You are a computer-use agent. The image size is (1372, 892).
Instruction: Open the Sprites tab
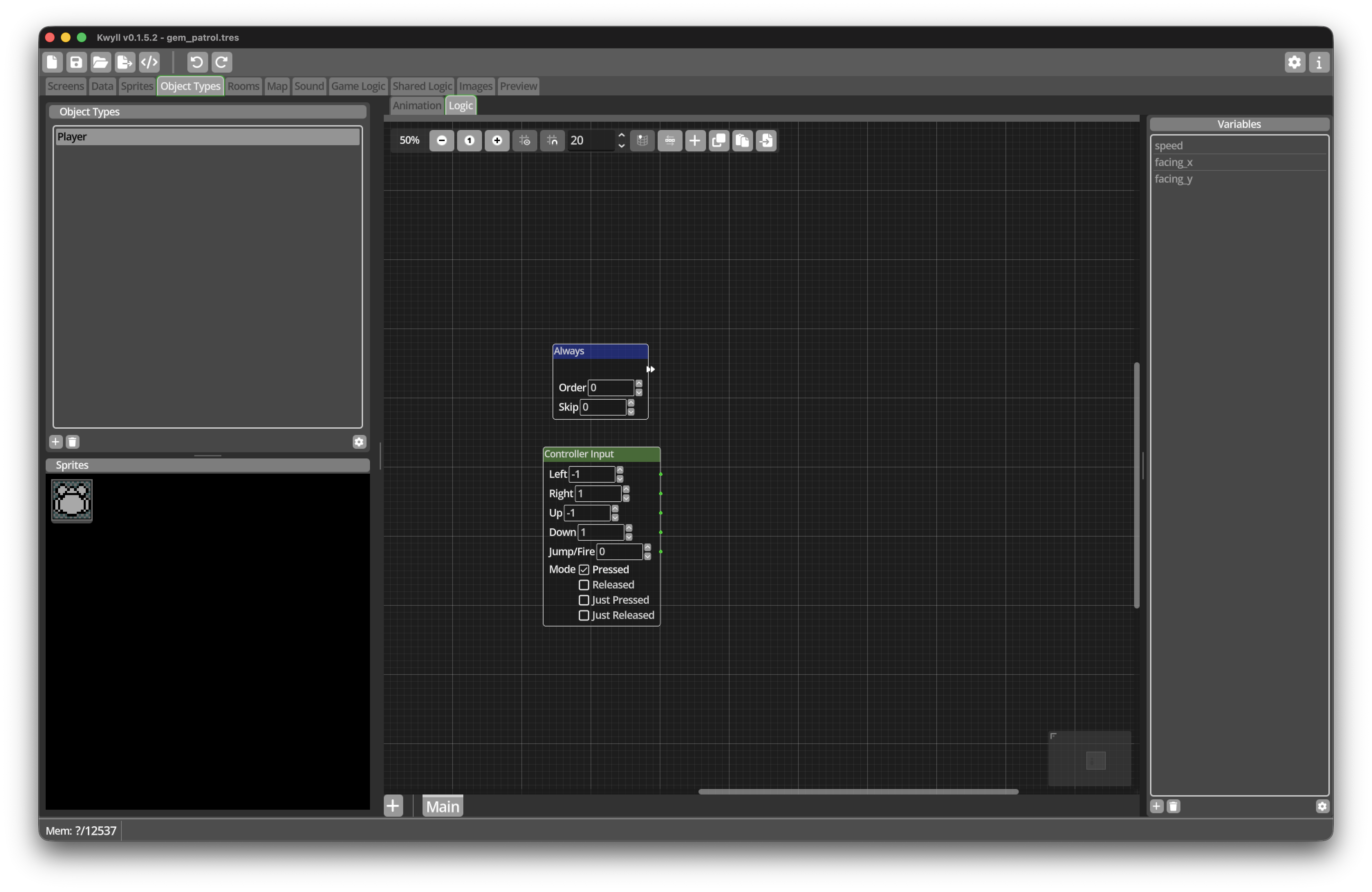137,86
